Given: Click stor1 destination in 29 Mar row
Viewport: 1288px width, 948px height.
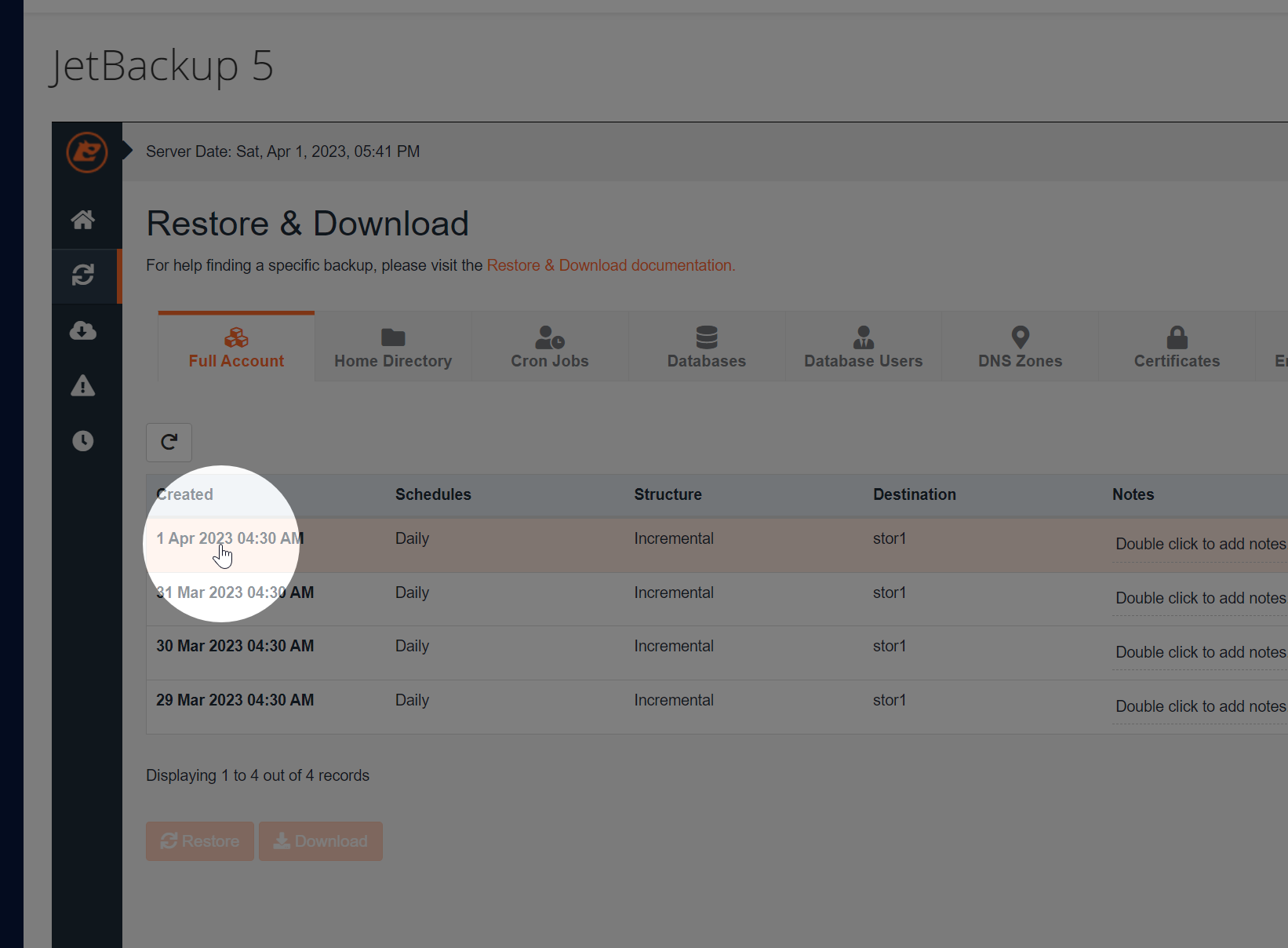Looking at the screenshot, I should coord(890,700).
